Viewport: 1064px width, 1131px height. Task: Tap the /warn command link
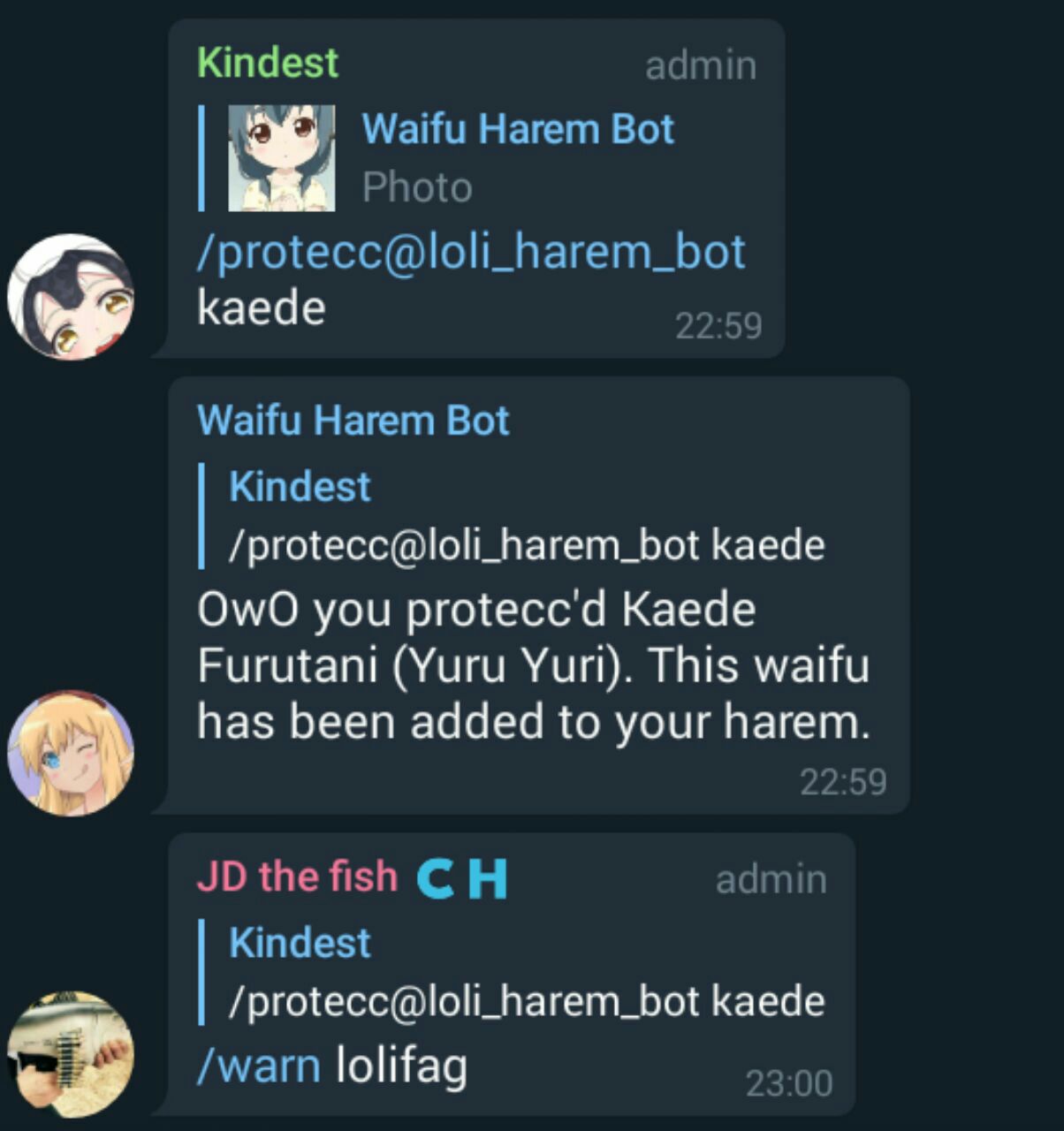[258, 1066]
